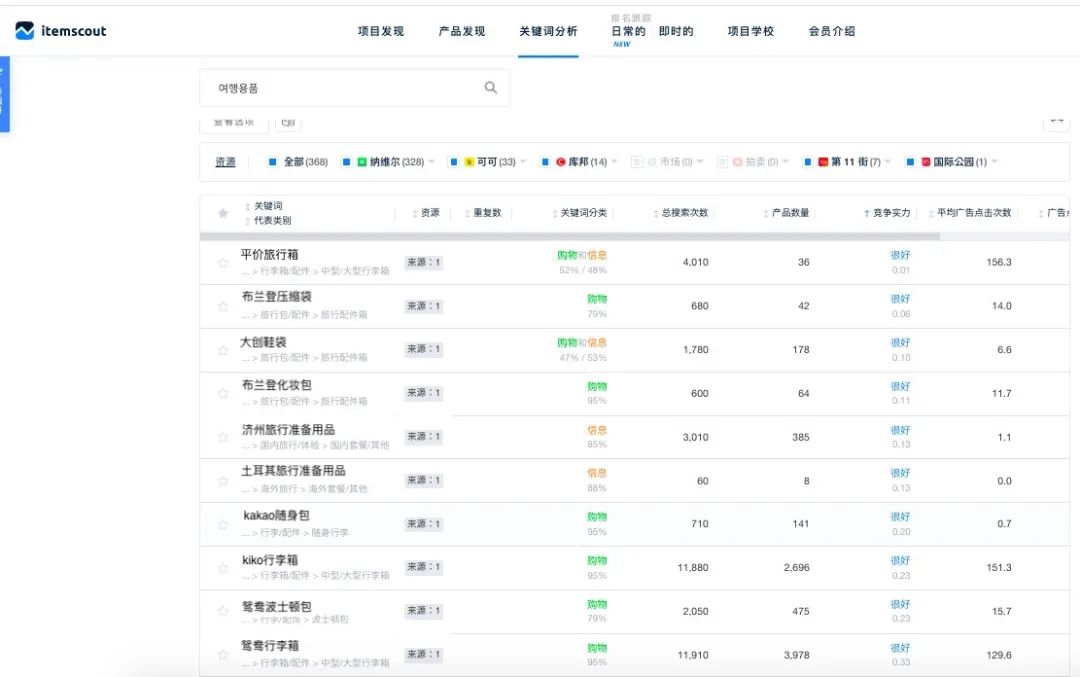Click inside the keyword search input field
The width and height of the screenshot is (1080, 677).
point(330,87)
